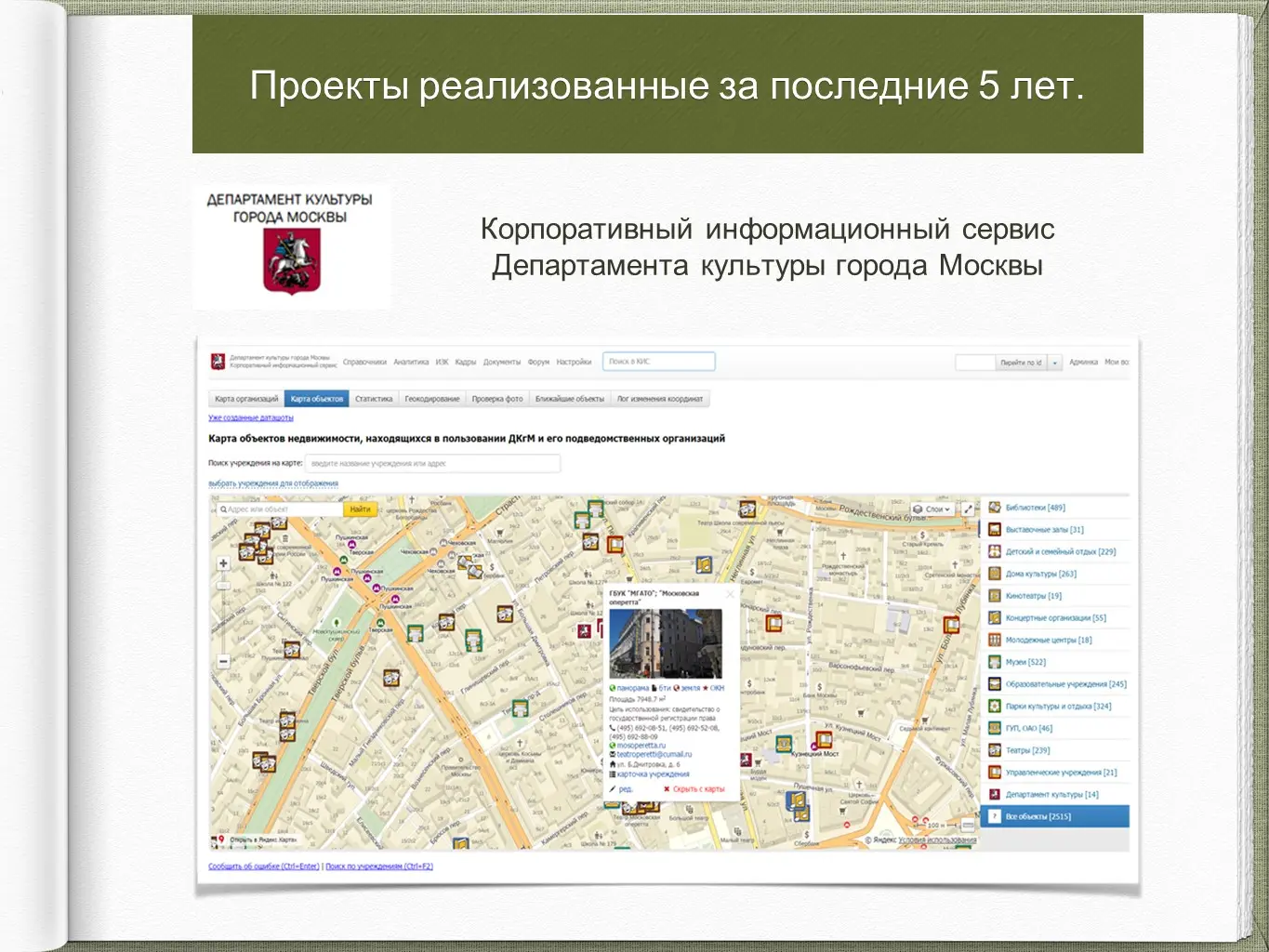1269x952 pixels.
Task: Click the Moscow coat of arms logo in header
Action: pyautogui.click(x=218, y=362)
